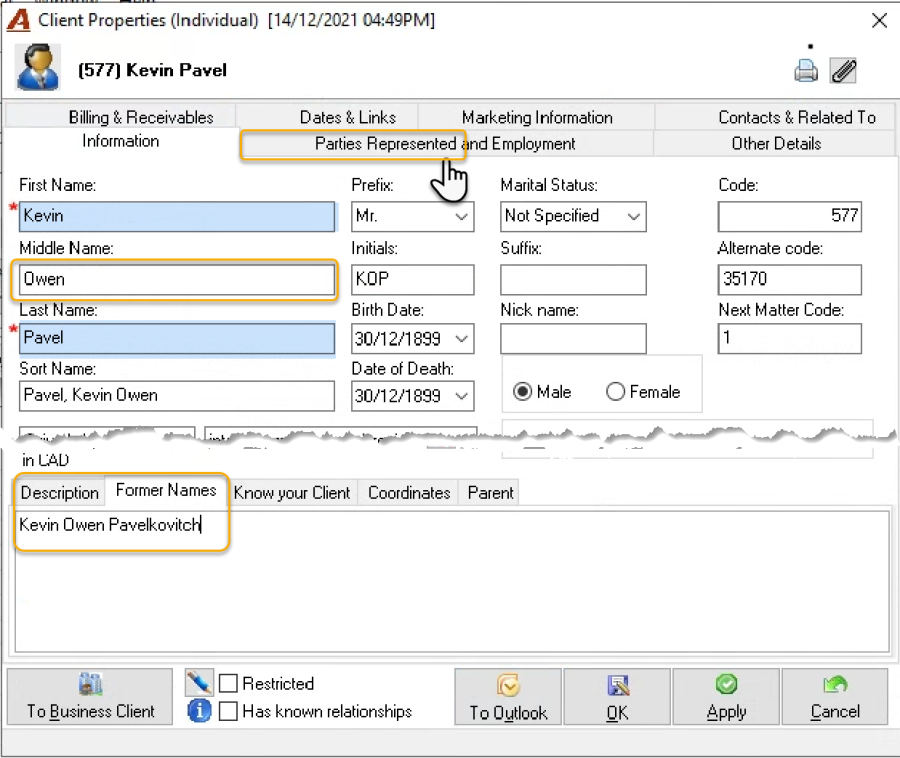Image resolution: width=900 pixels, height=758 pixels.
Task: Open the Birth Date picker
Action: [461, 339]
